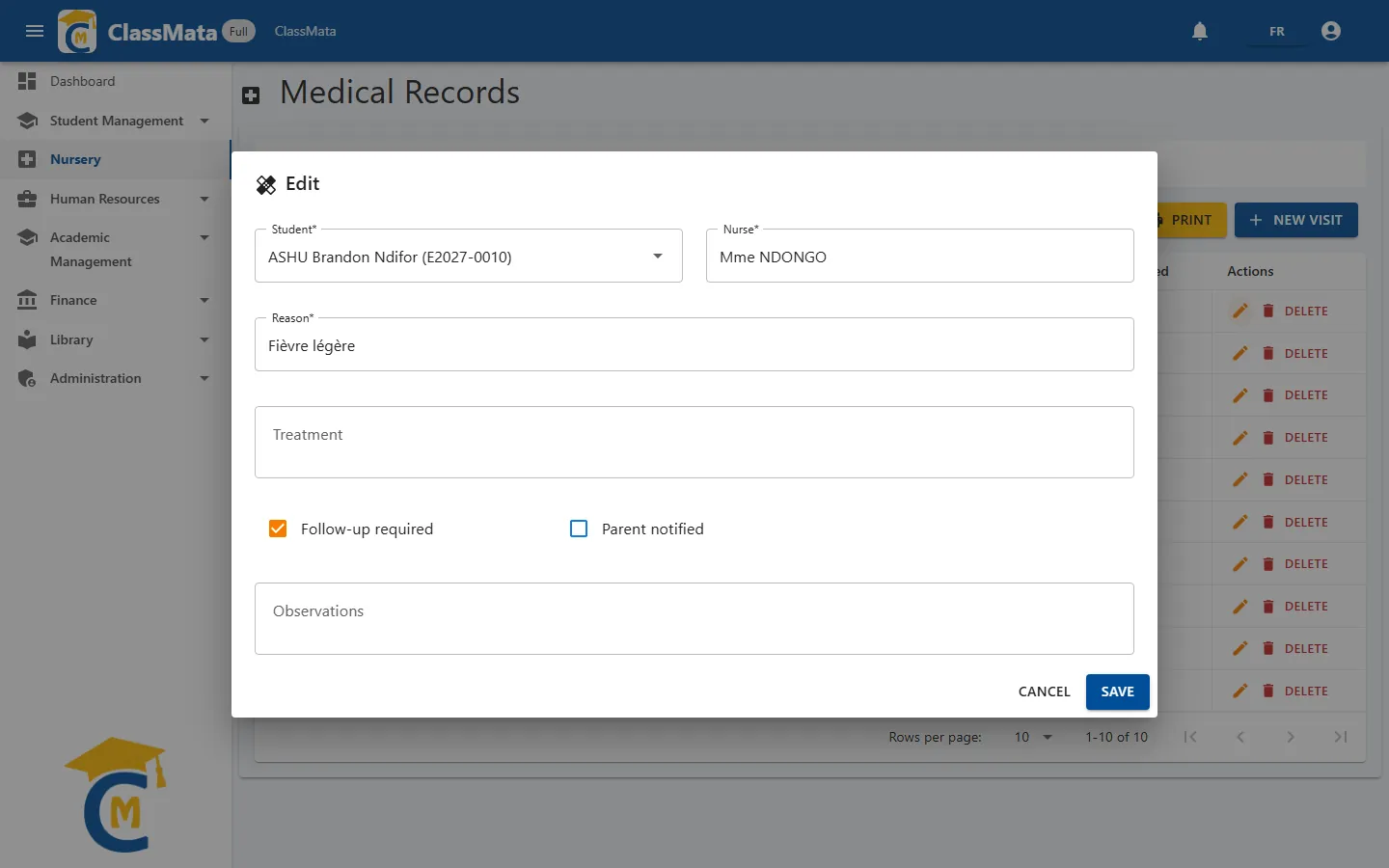The width and height of the screenshot is (1389, 868).
Task: Click the Human Resources briefcase icon
Action: (27, 199)
